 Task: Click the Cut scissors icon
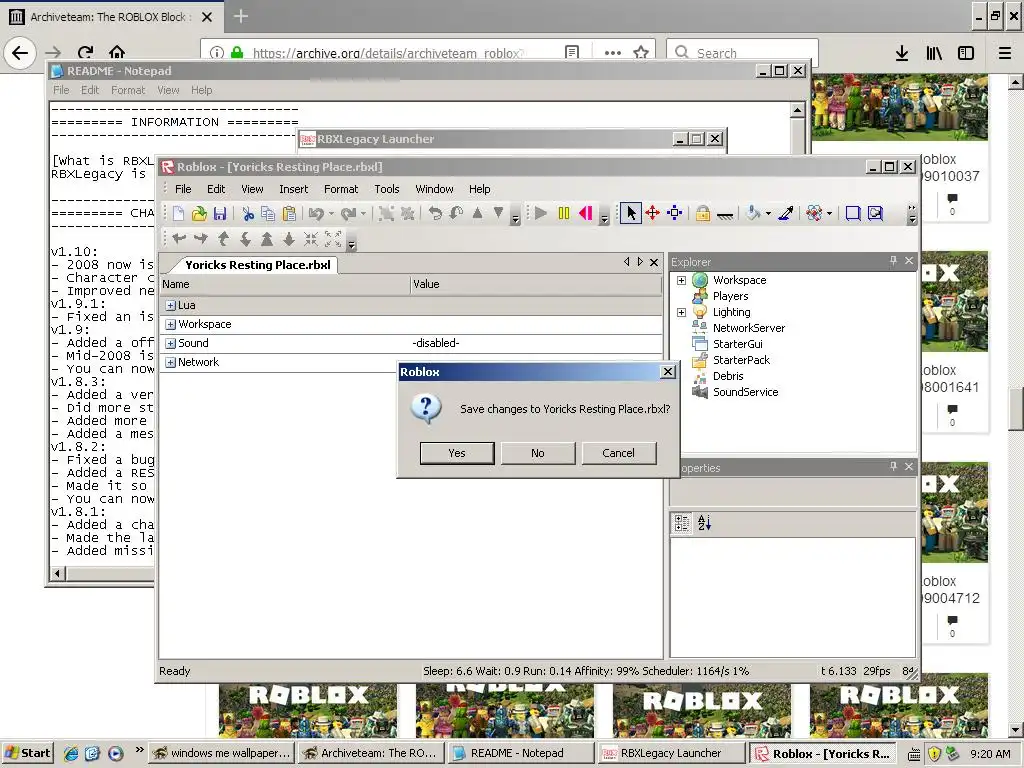248,214
